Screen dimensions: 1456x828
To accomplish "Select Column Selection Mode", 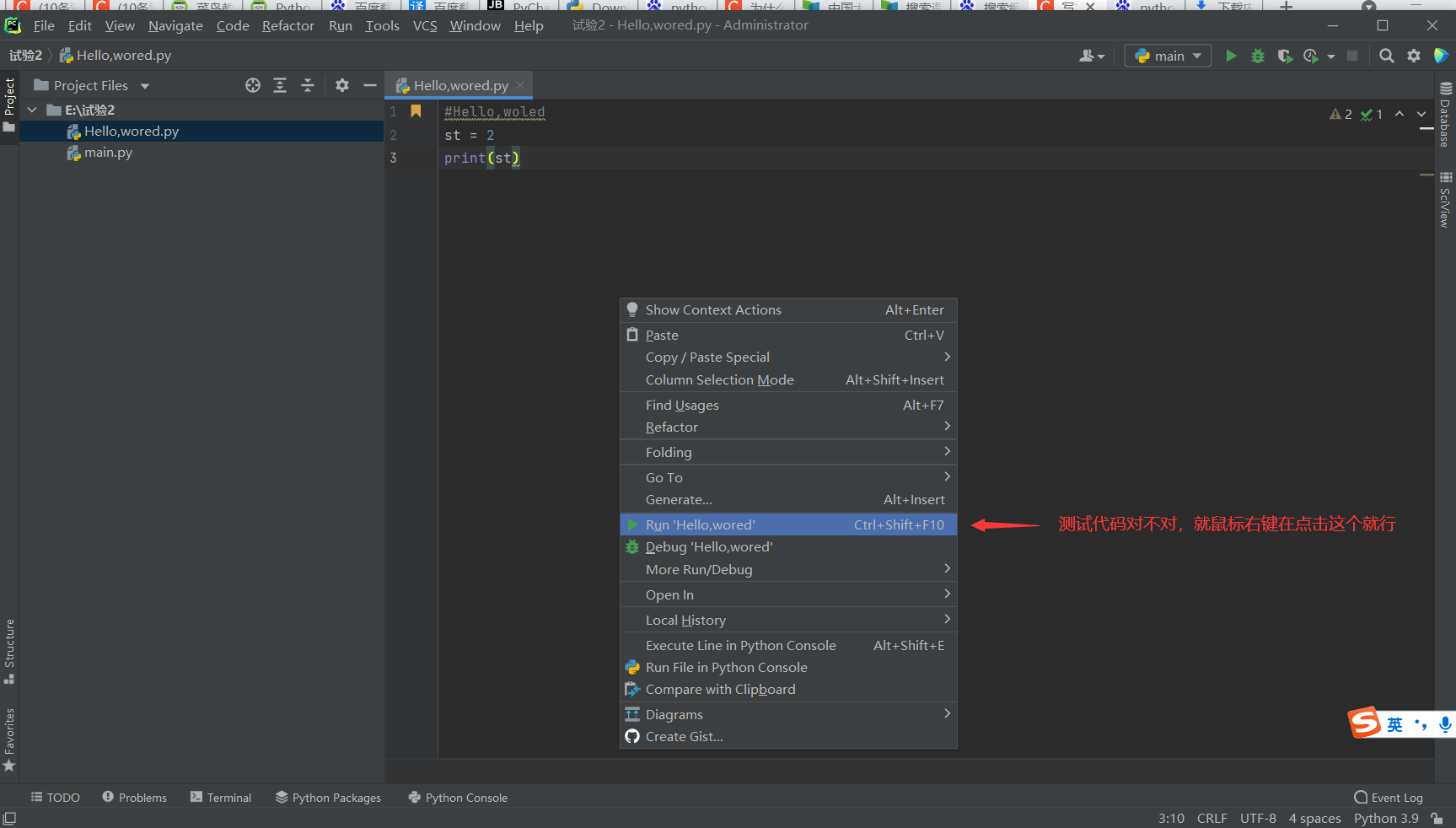I will [x=788, y=379].
